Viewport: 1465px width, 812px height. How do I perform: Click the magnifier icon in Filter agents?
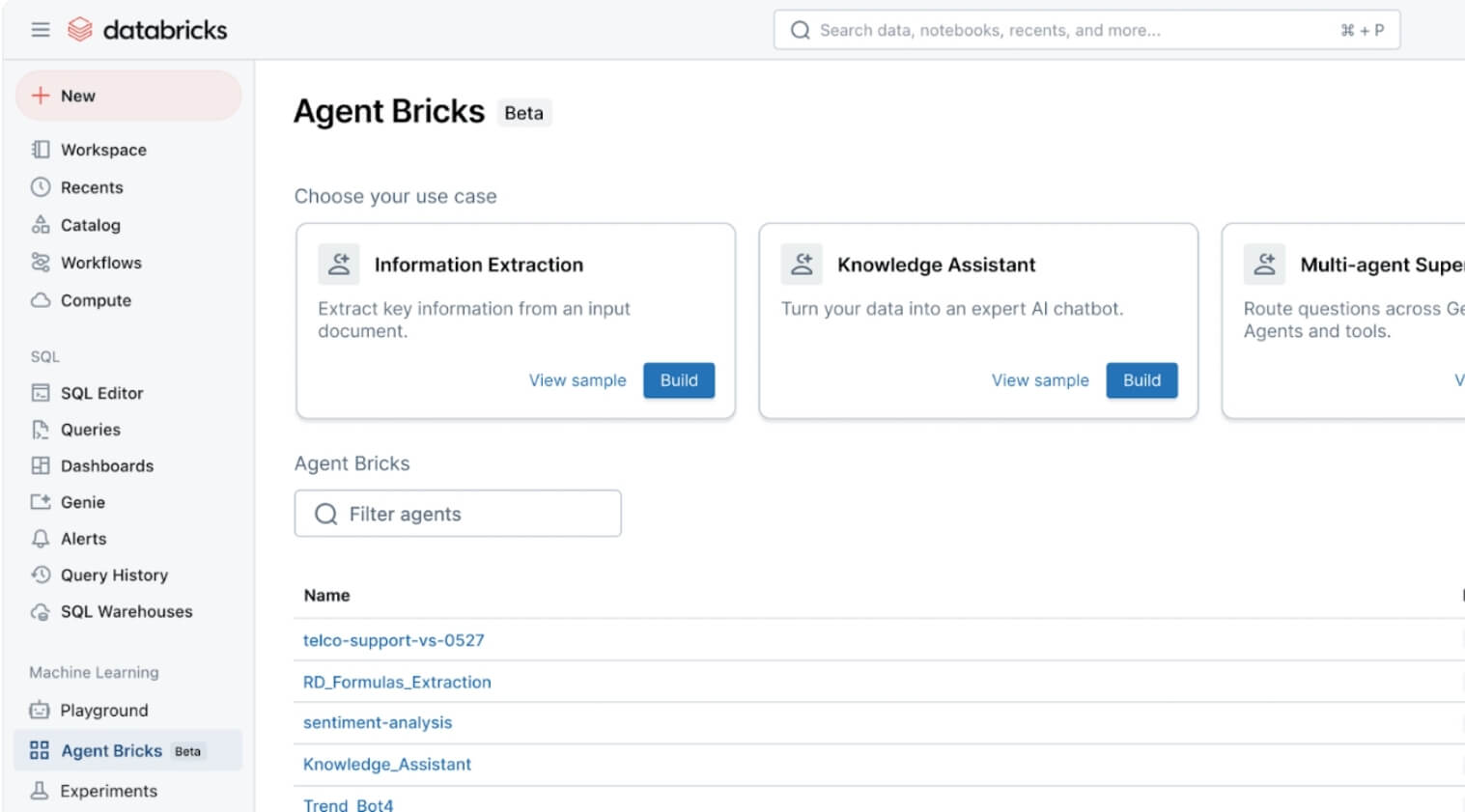click(x=326, y=514)
